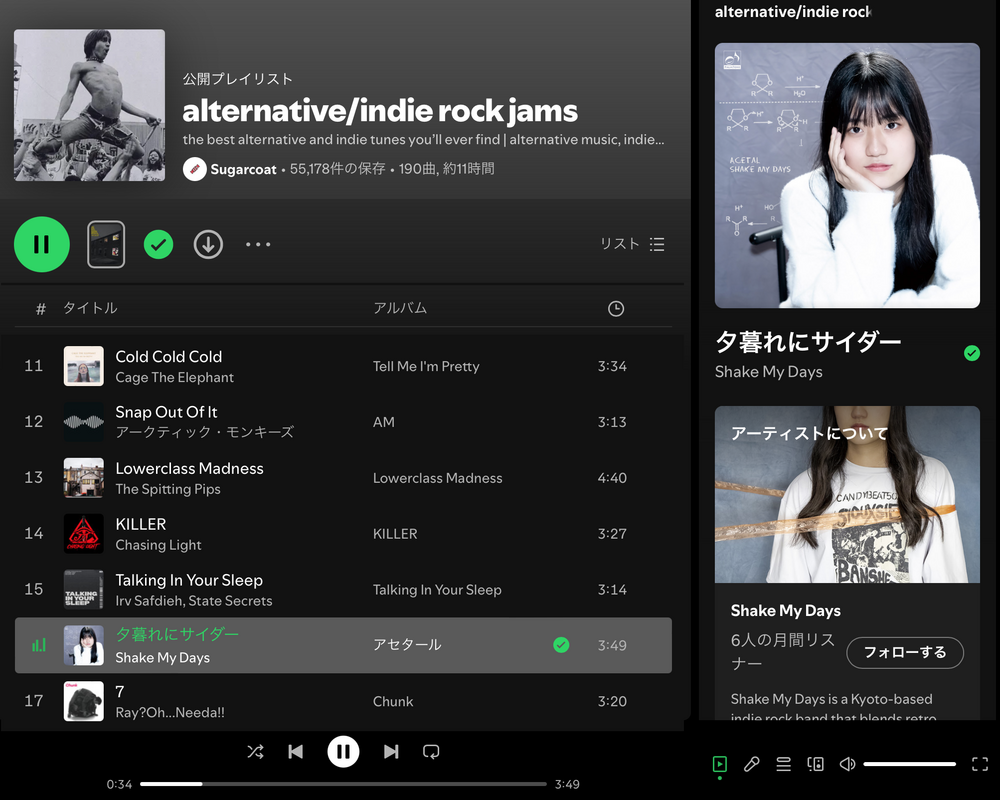
Task: Select the track 17 title 7
Action: 120,692
